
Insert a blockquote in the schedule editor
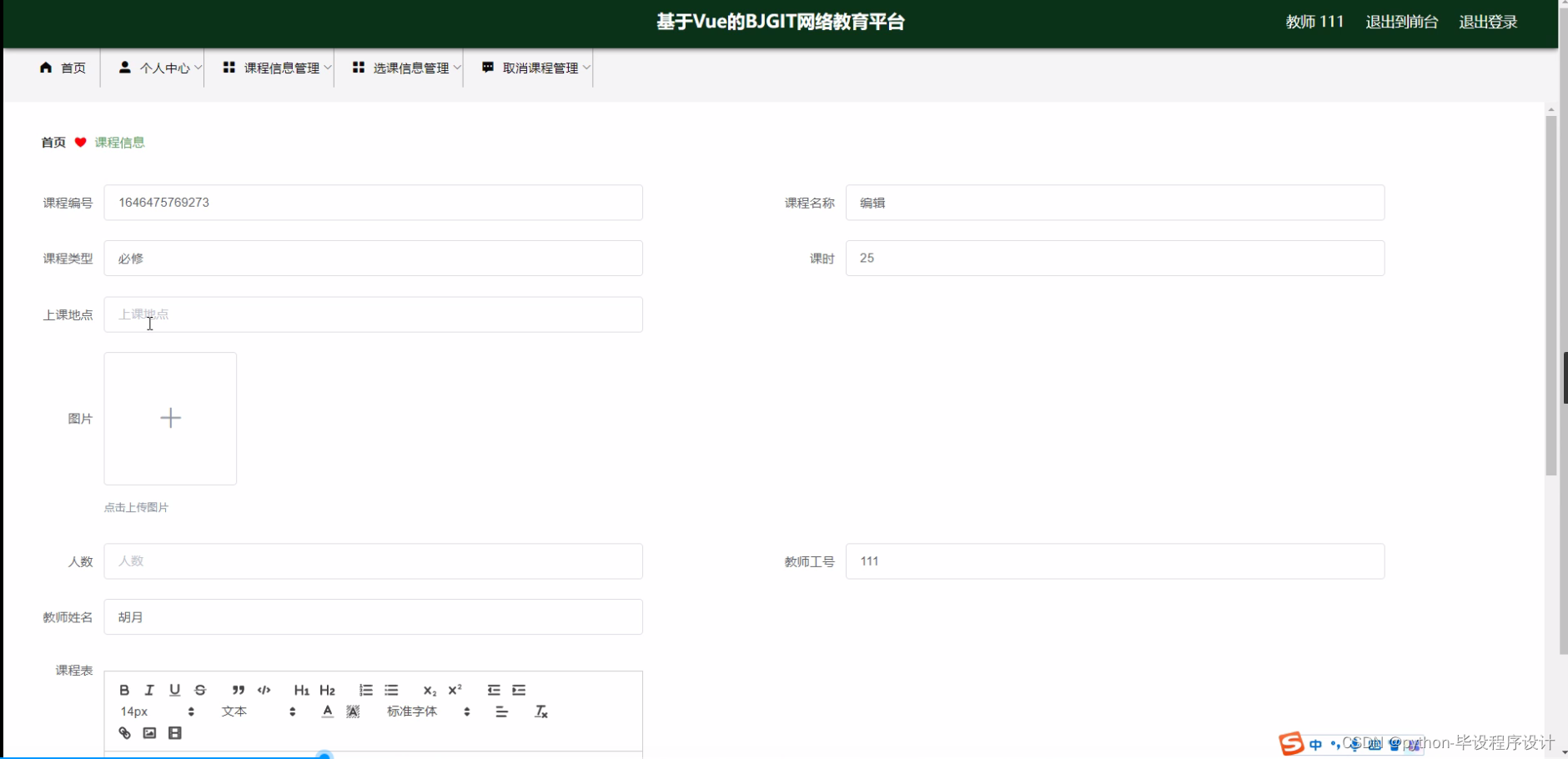click(x=238, y=690)
